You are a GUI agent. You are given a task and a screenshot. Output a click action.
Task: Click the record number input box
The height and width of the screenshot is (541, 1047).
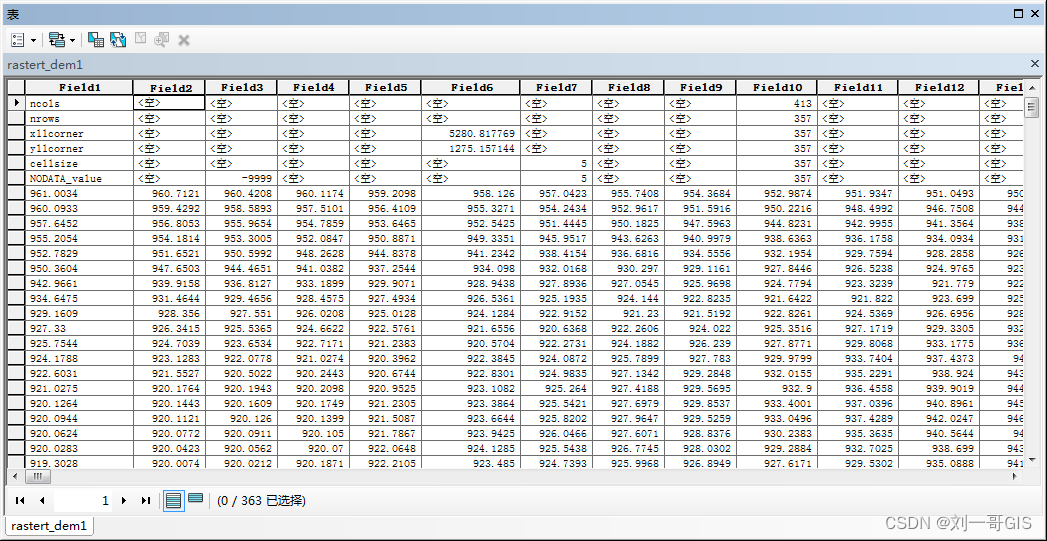(83, 500)
